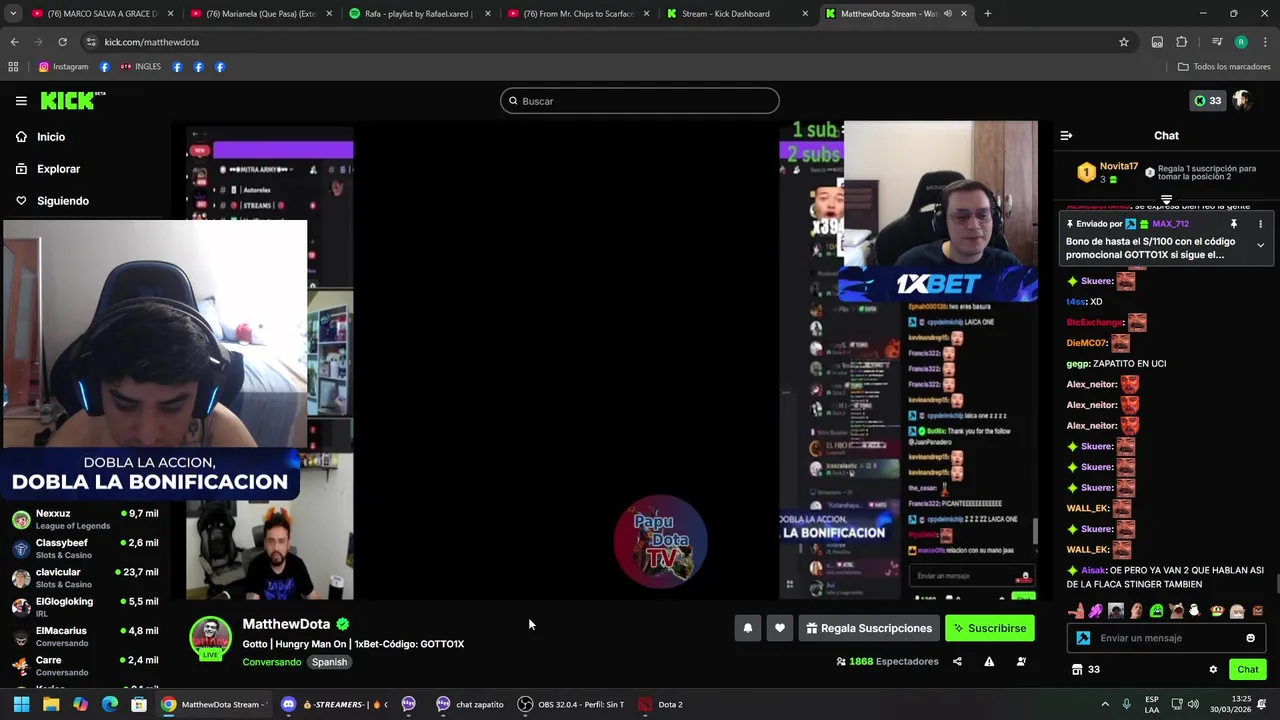Report stream with the warning triangle icon

tap(989, 661)
